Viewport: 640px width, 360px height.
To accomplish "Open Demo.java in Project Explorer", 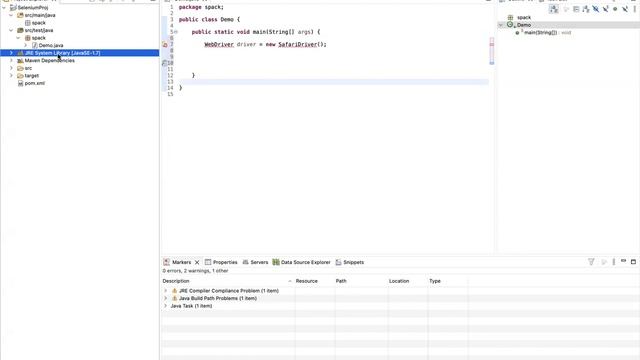I will [x=51, y=45].
